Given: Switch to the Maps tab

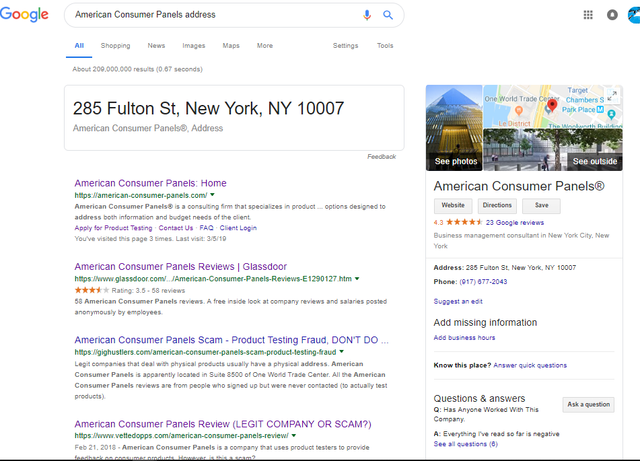Looking at the screenshot, I should pyautogui.click(x=231, y=46).
